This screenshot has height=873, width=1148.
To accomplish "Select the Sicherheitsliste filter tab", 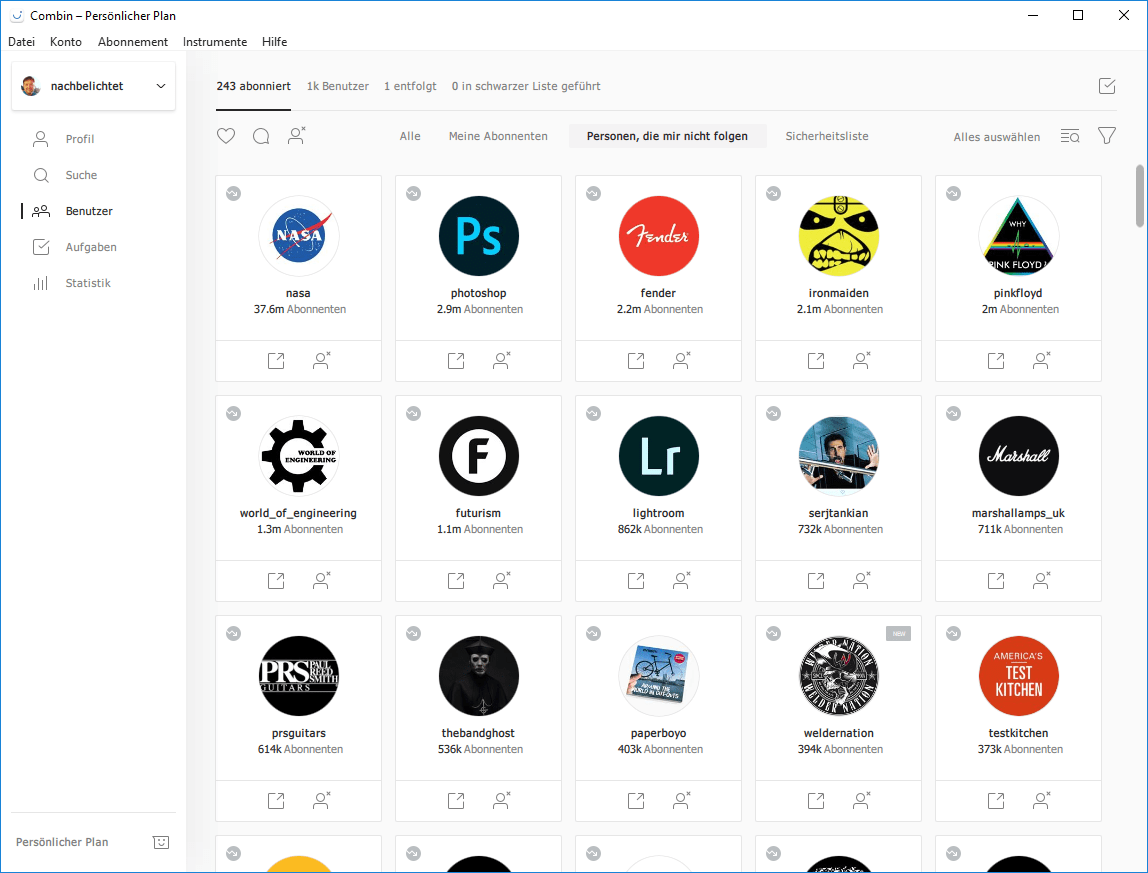I will tap(826, 136).
